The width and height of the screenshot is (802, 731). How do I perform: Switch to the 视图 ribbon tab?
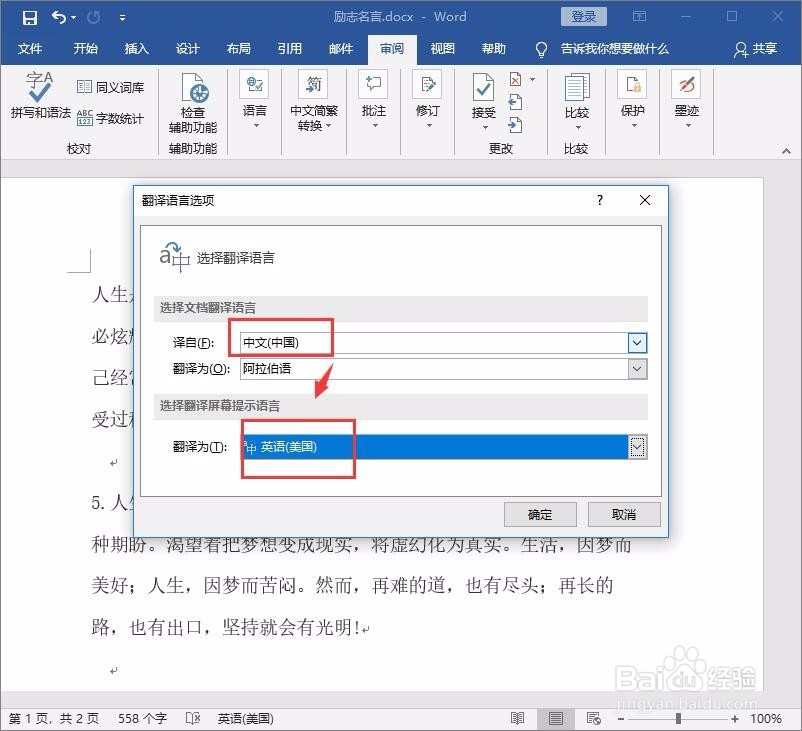click(441, 49)
